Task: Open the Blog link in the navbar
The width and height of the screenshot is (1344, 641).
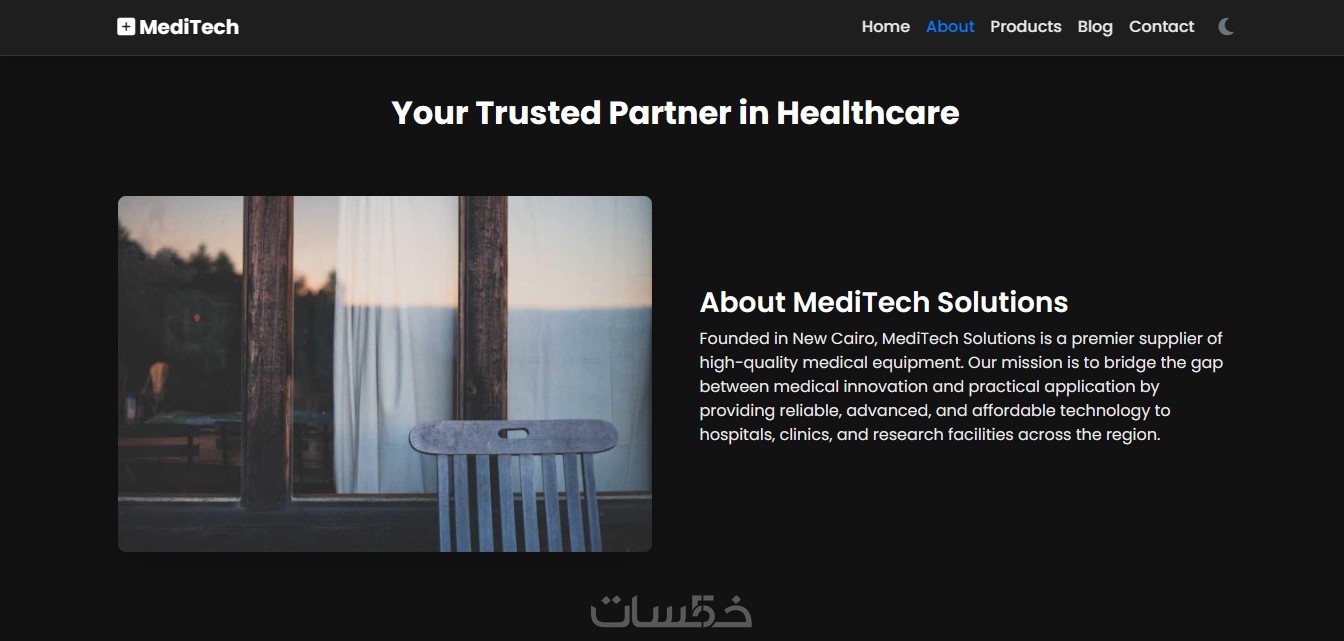Action: [x=1095, y=27]
